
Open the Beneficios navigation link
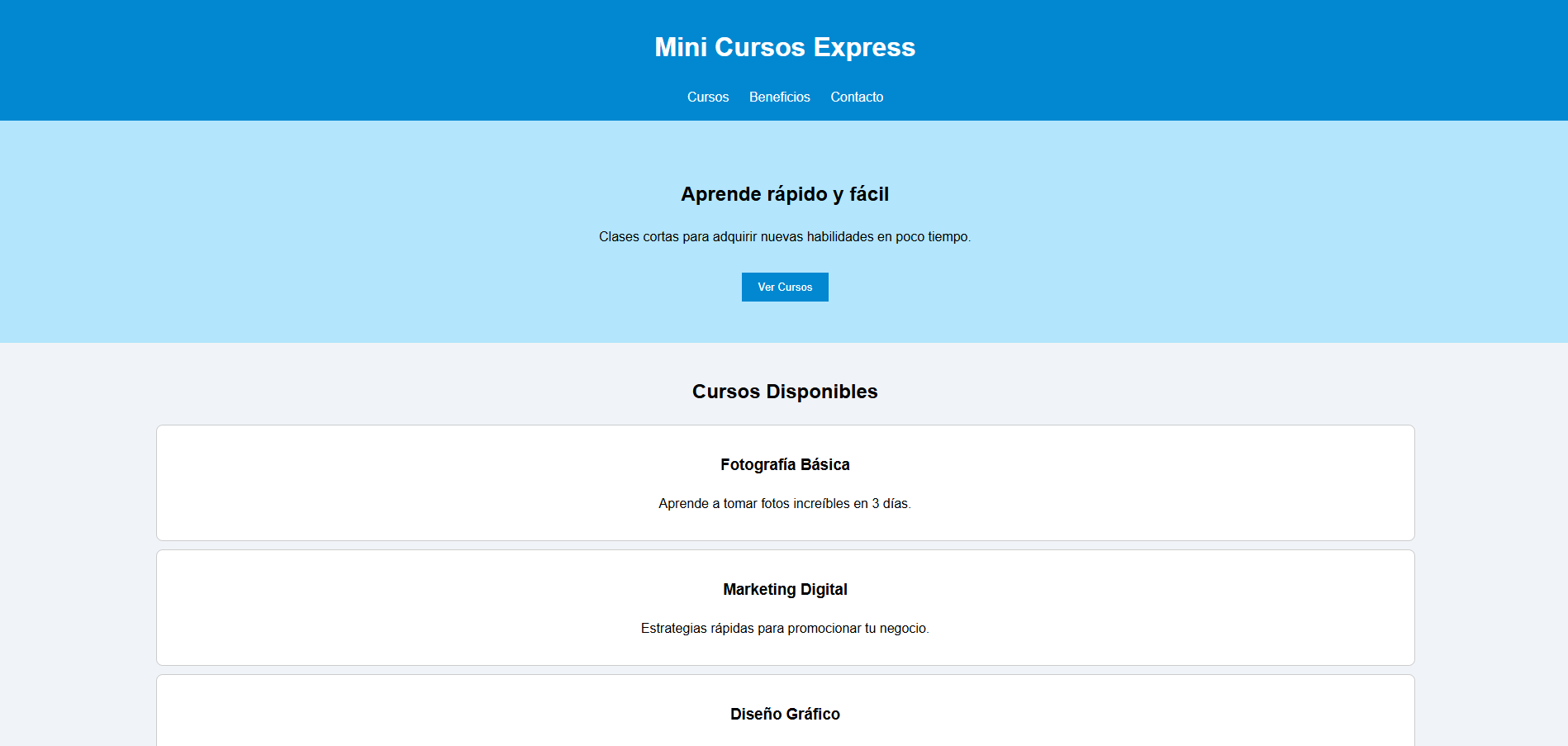coord(779,97)
